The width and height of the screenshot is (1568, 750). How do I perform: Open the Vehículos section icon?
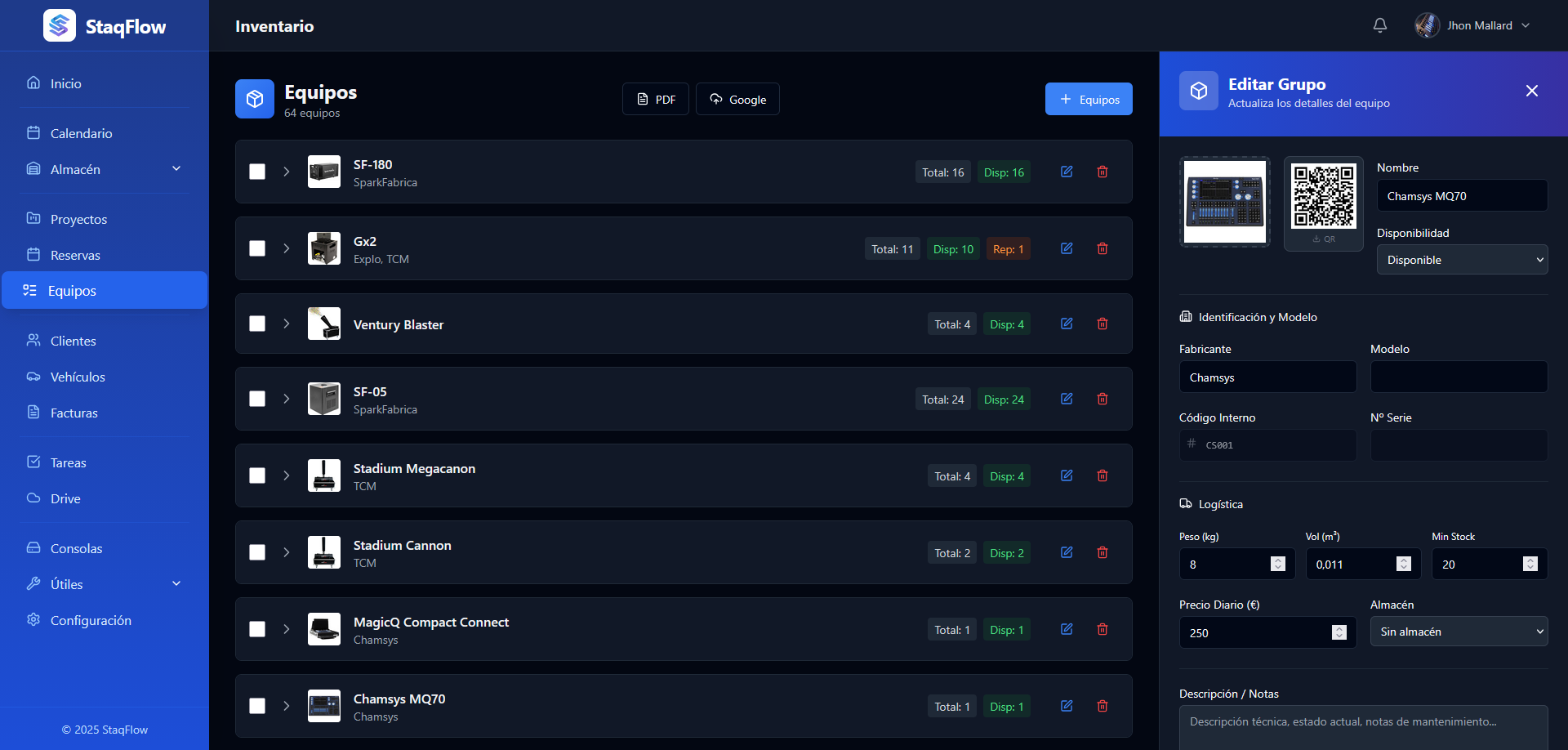[33, 377]
